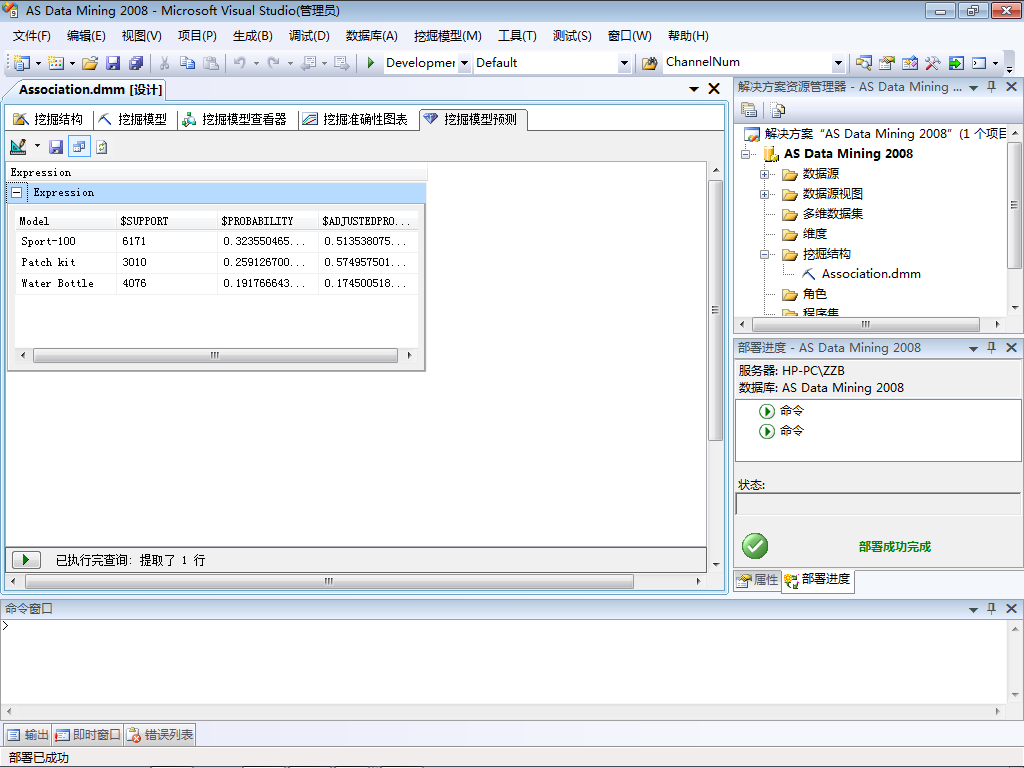Click the Copy icon in toolbar

pos(187,63)
